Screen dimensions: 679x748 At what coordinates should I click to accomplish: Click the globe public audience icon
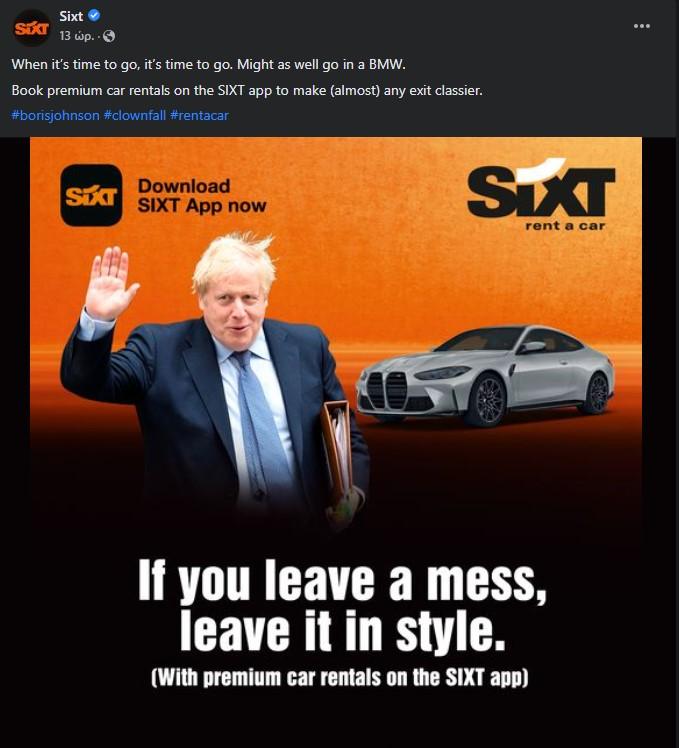click(x=109, y=36)
